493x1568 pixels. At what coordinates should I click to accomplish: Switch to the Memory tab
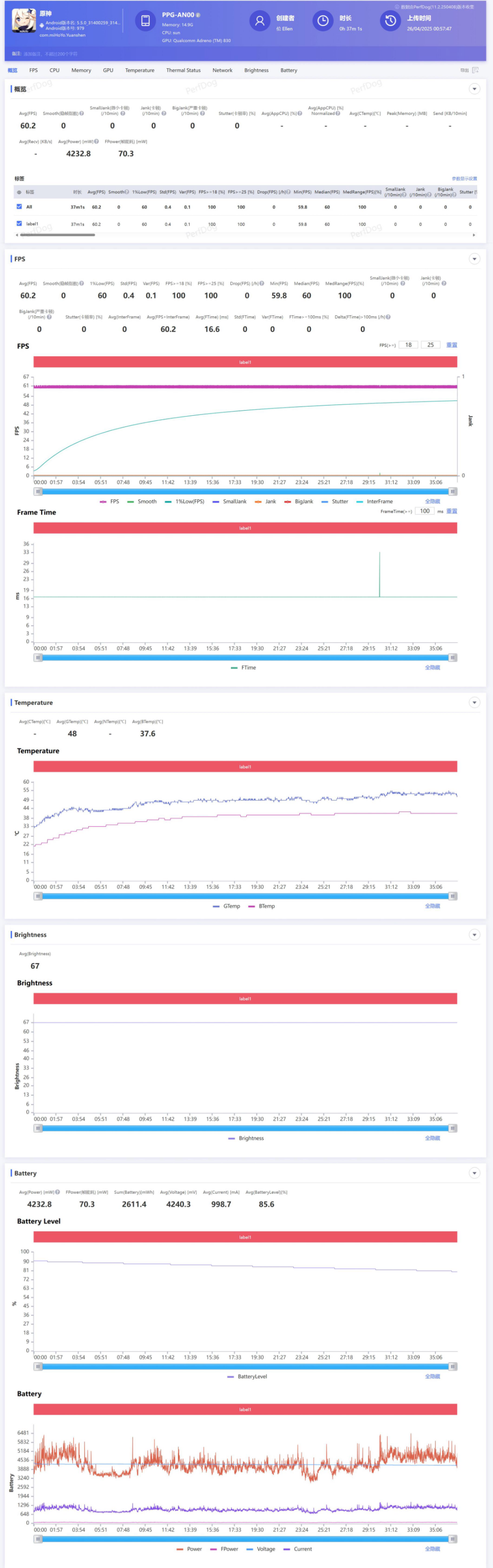click(81, 70)
